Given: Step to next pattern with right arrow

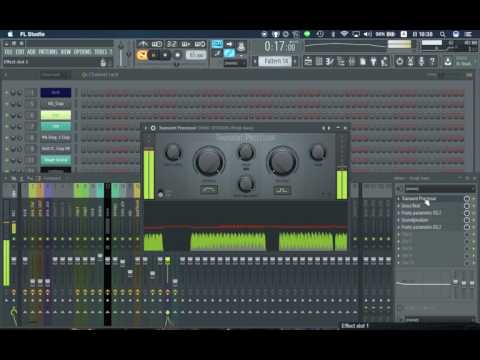Looking at the screenshot, I should (x=295, y=61).
